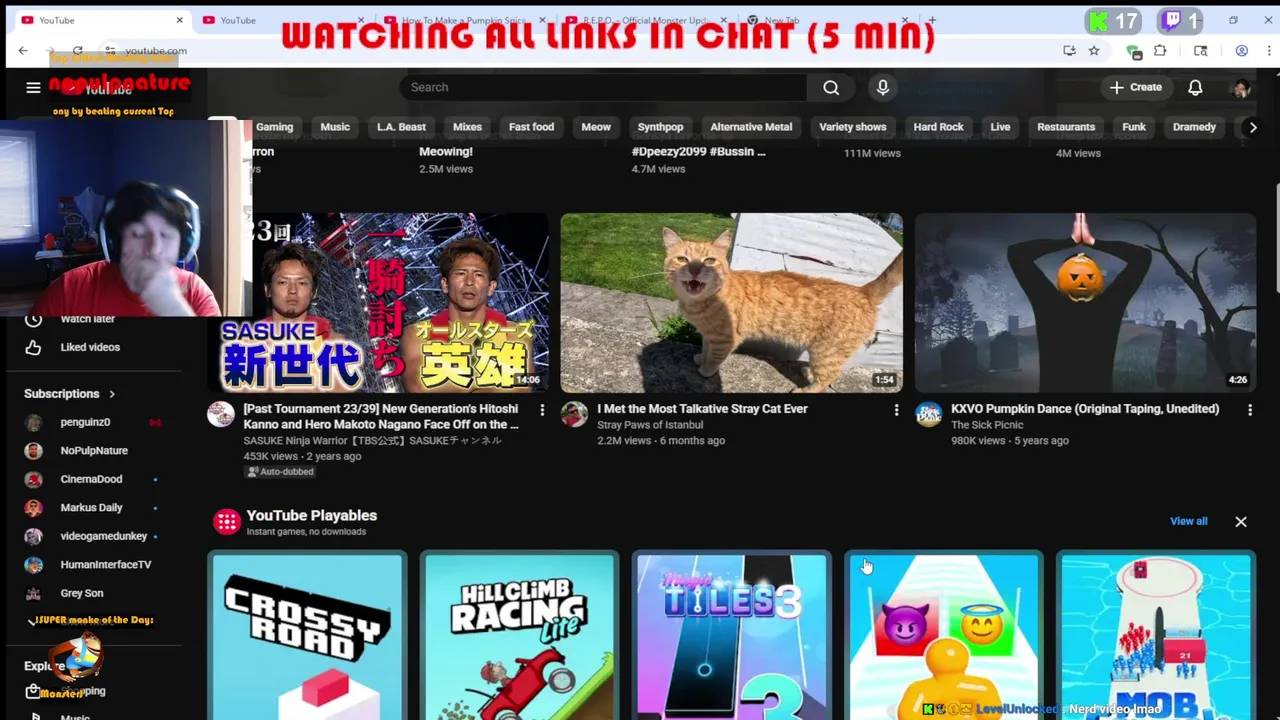
Task: Open a new browser tab with plus
Action: pyautogui.click(x=932, y=20)
